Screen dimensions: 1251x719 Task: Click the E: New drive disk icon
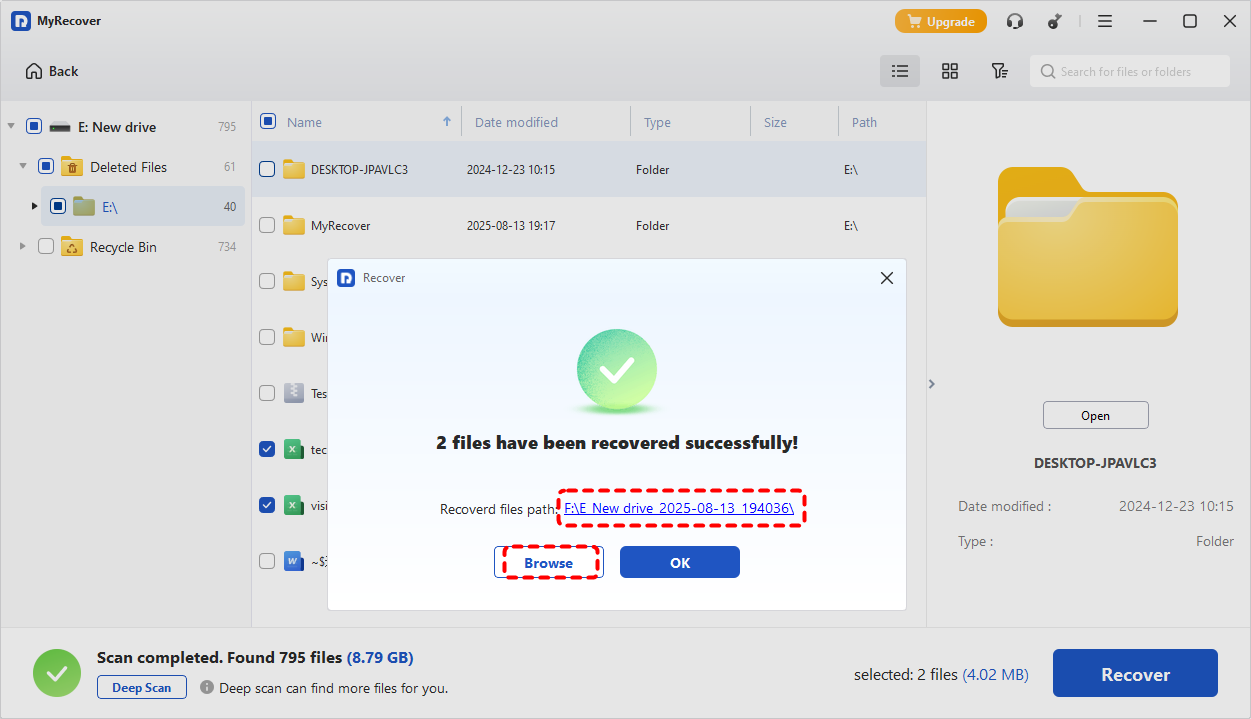(x=60, y=127)
